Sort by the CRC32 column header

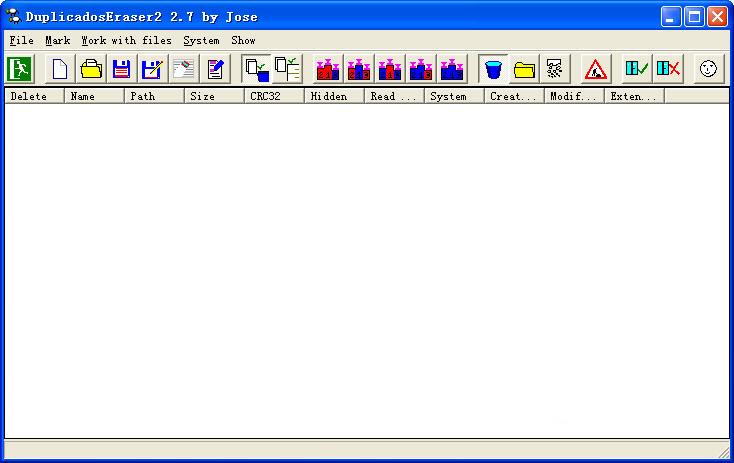[274, 96]
